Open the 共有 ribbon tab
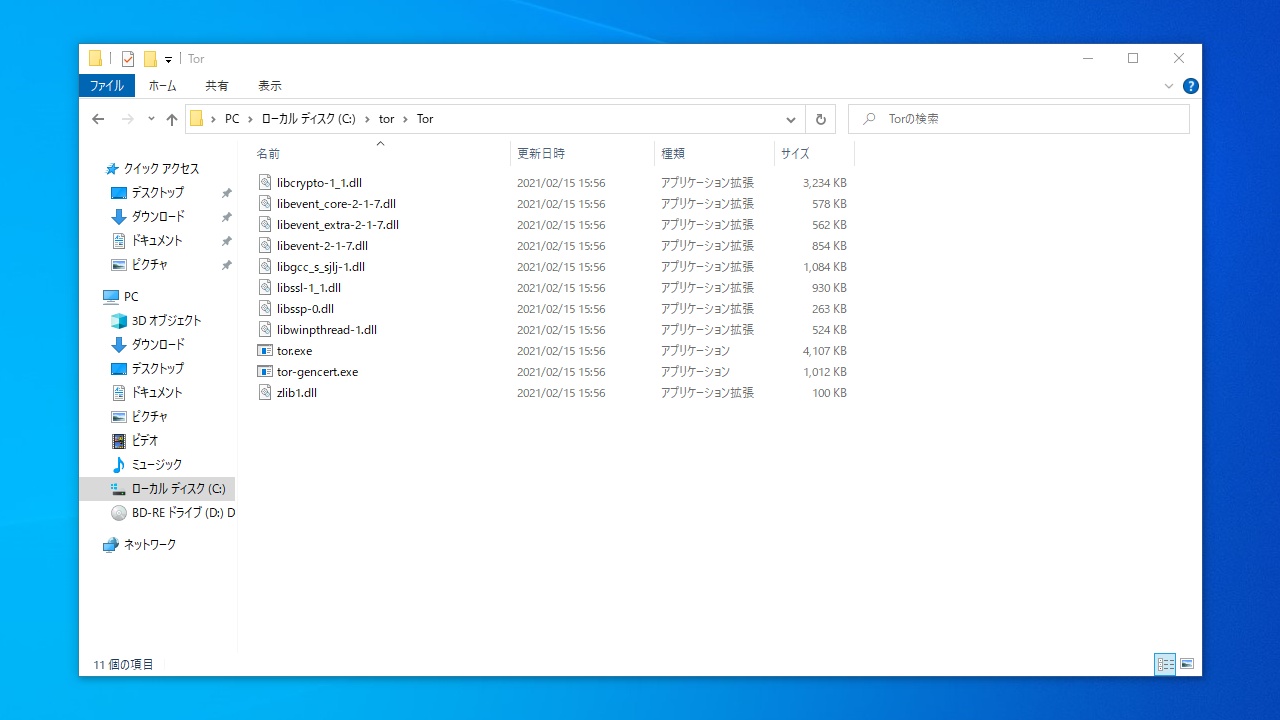The width and height of the screenshot is (1280, 720). (x=217, y=86)
